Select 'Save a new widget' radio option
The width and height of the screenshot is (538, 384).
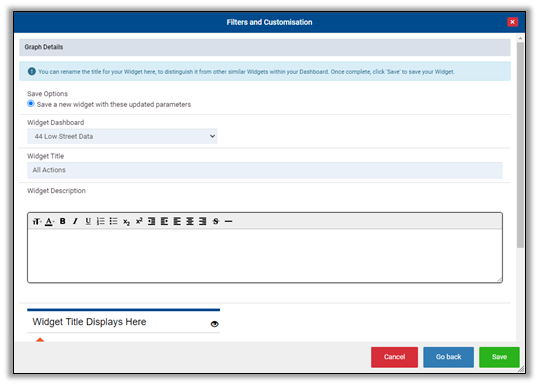coord(31,104)
